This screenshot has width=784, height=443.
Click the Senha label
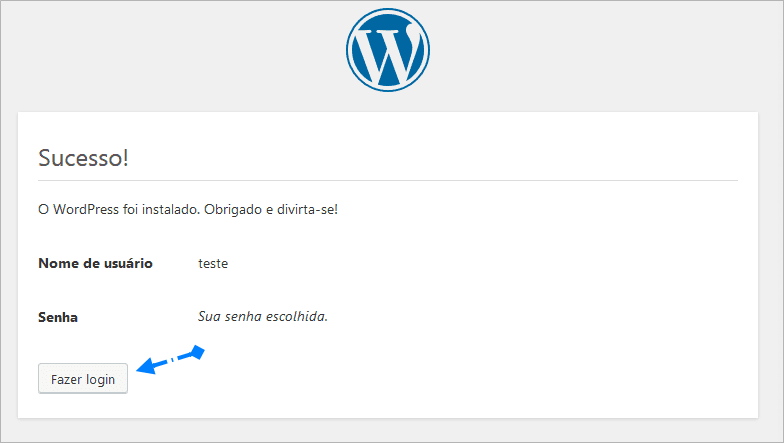point(58,318)
